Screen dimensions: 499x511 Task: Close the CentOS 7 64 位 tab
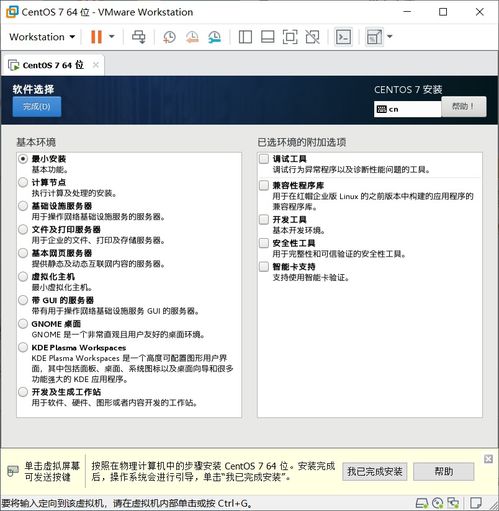click(x=96, y=65)
